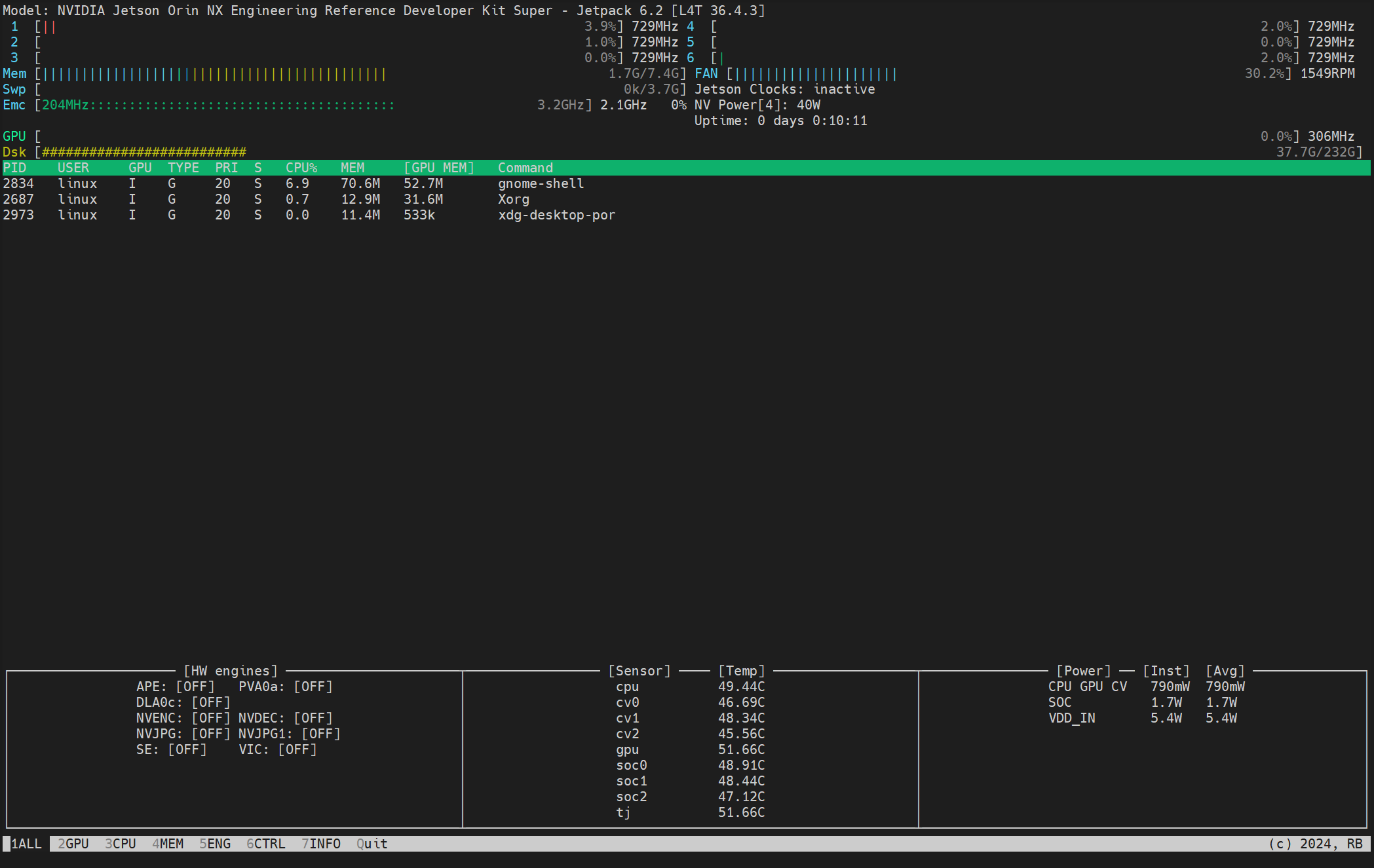
Task: Click the NV Power 40W label
Action: [757, 105]
